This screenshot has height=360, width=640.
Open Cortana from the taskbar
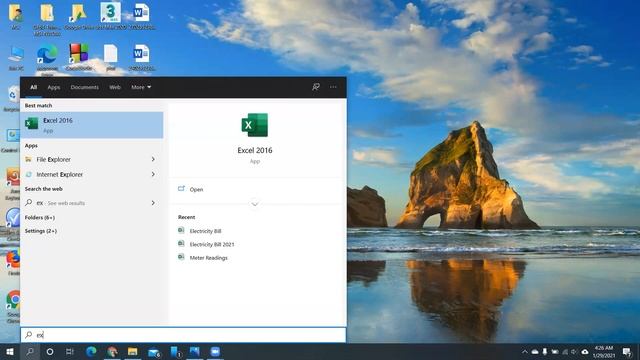50,351
